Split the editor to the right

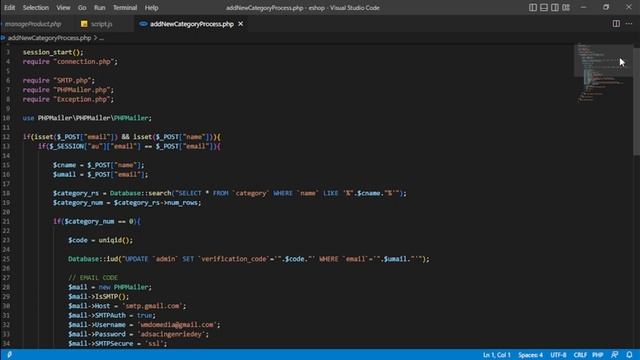(x=616, y=24)
